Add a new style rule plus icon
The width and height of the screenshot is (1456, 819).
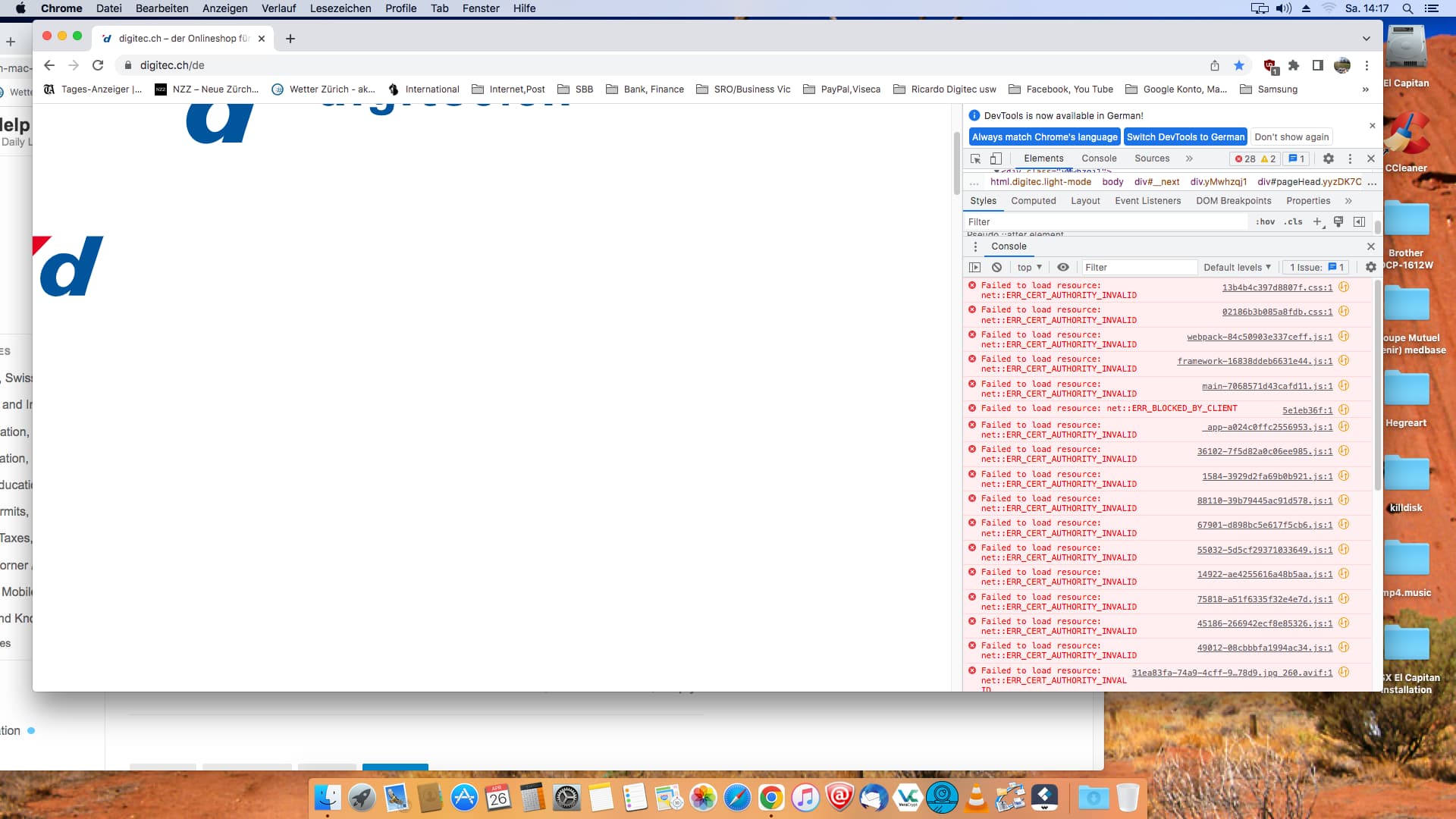pos(1318,222)
